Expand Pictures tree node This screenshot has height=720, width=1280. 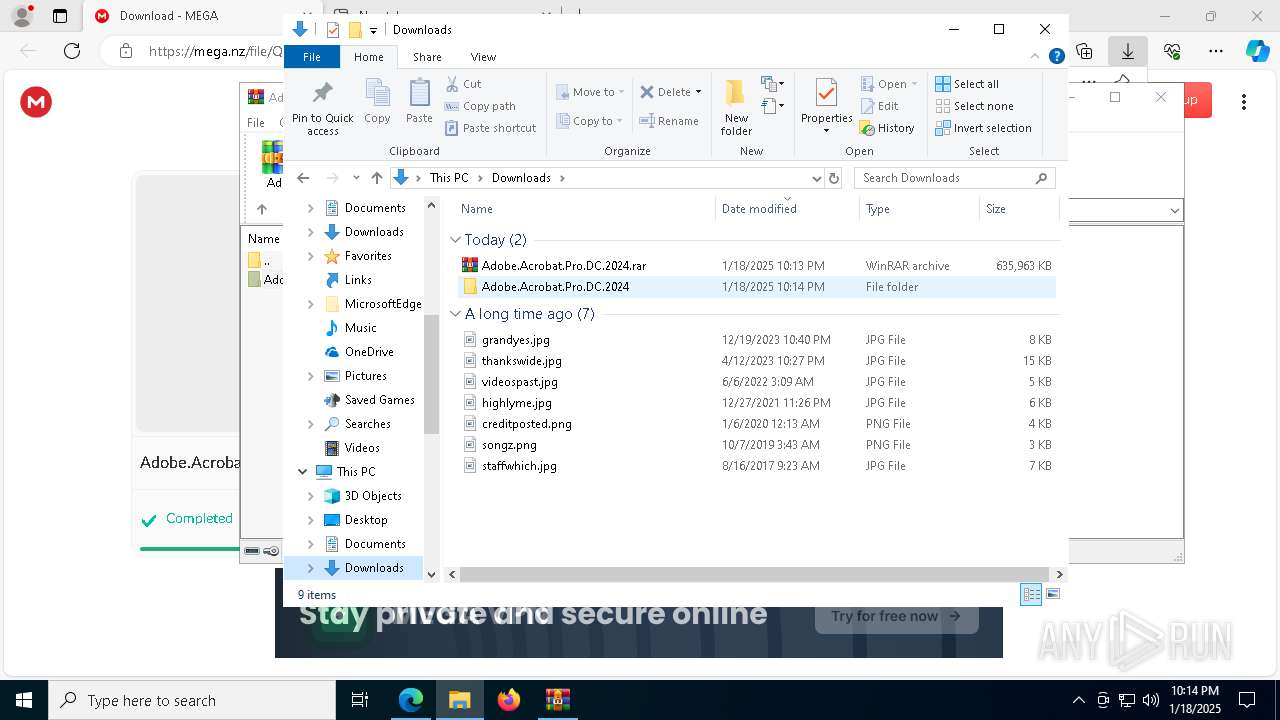(x=310, y=376)
